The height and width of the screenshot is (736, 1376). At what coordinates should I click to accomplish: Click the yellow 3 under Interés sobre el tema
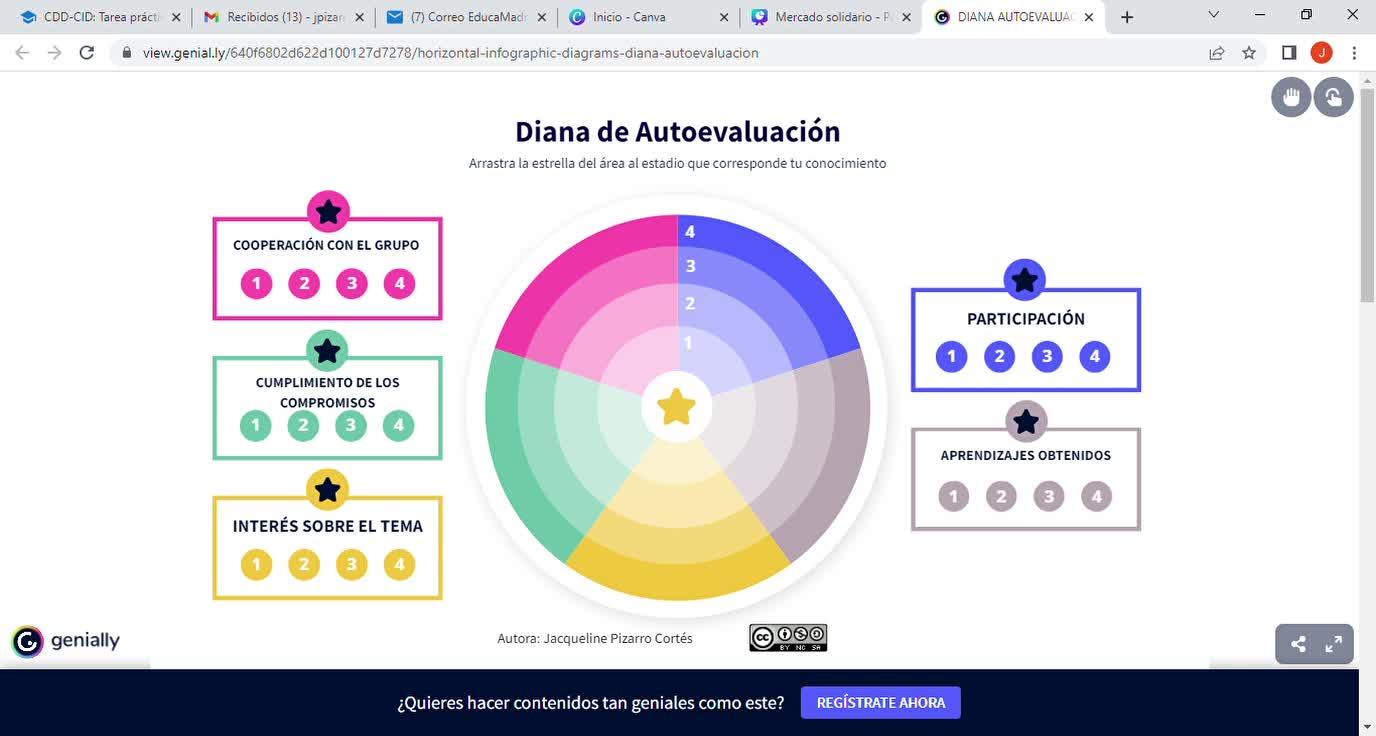(x=352, y=564)
